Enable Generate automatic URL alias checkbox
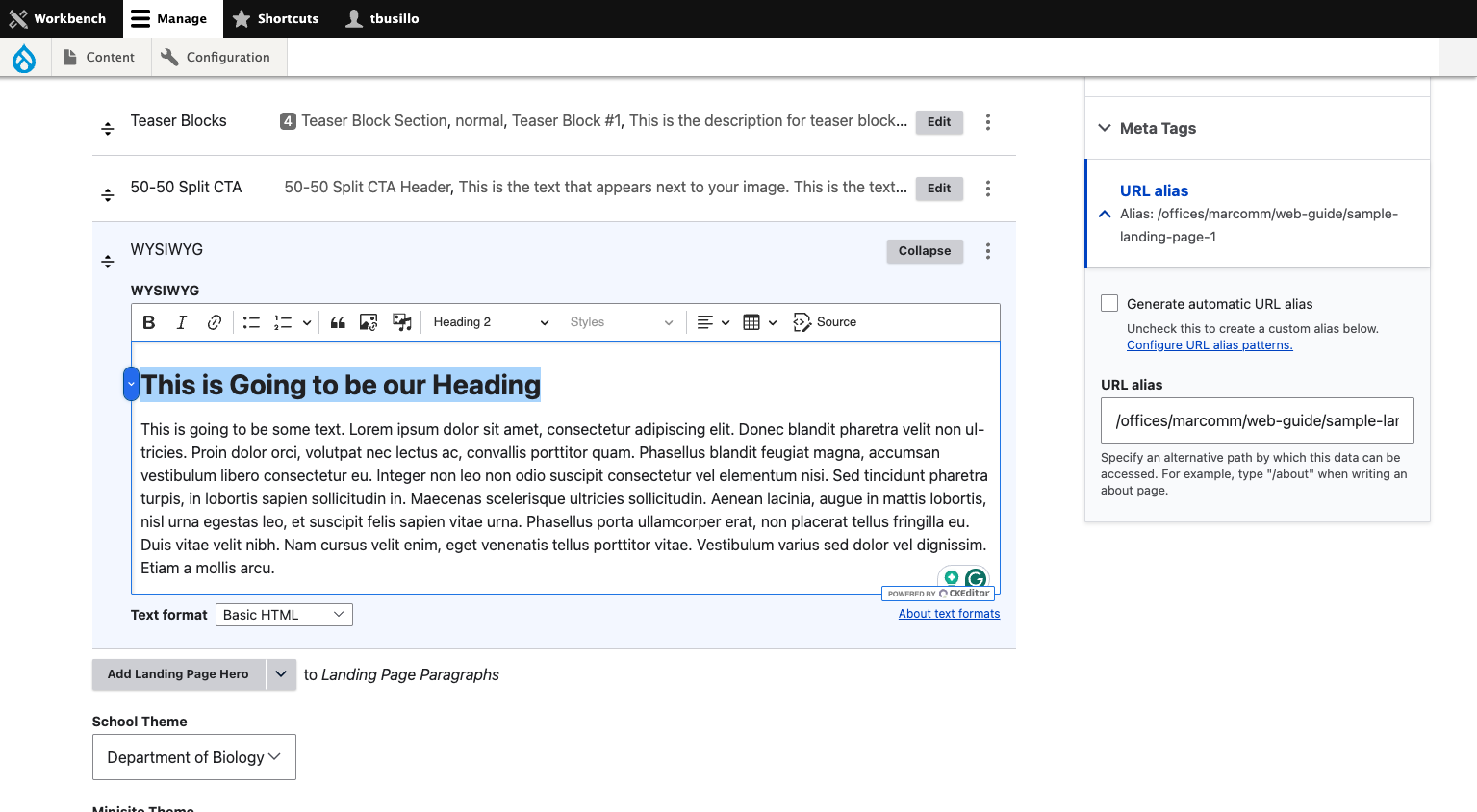The image size is (1477, 812). tap(1109, 303)
